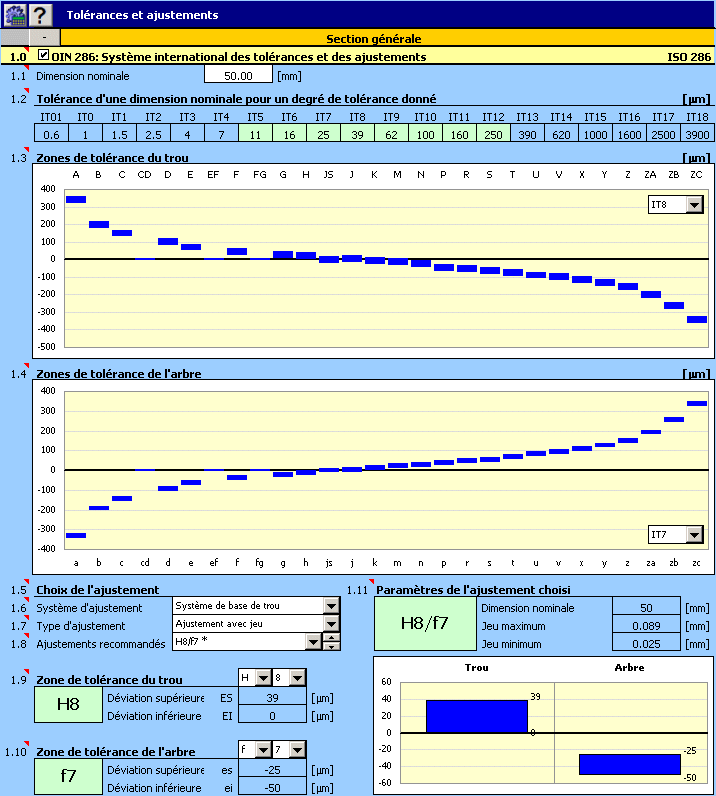Open the IT7 dropdown in shaft chart
716x796 pixels.
pos(694,535)
